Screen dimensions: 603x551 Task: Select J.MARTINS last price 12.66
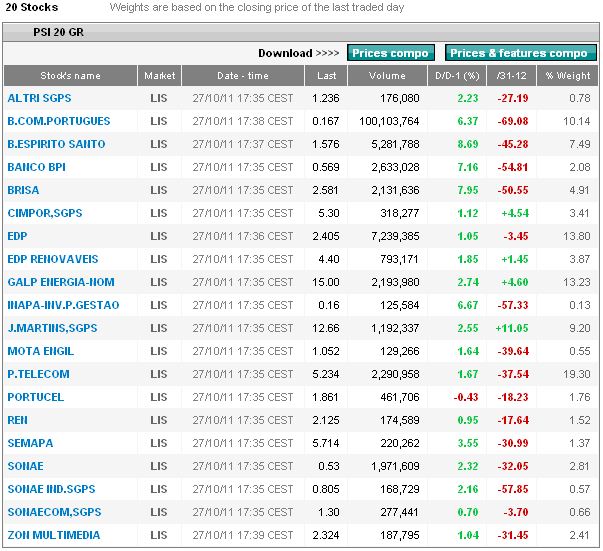326,328
